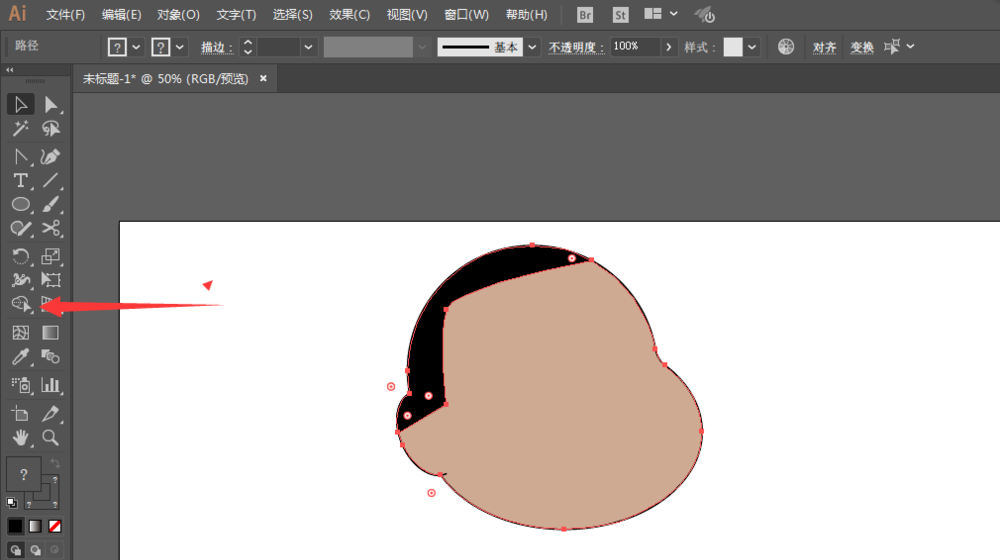Click the 不透明度 opacity input field
The width and height of the screenshot is (1000, 560).
pos(634,47)
